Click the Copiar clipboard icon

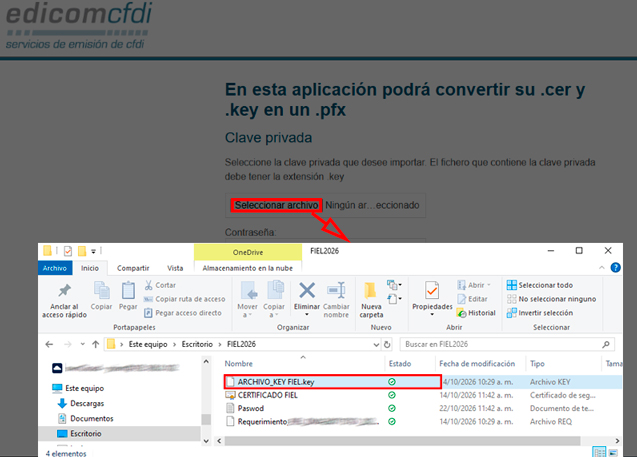tap(102, 290)
